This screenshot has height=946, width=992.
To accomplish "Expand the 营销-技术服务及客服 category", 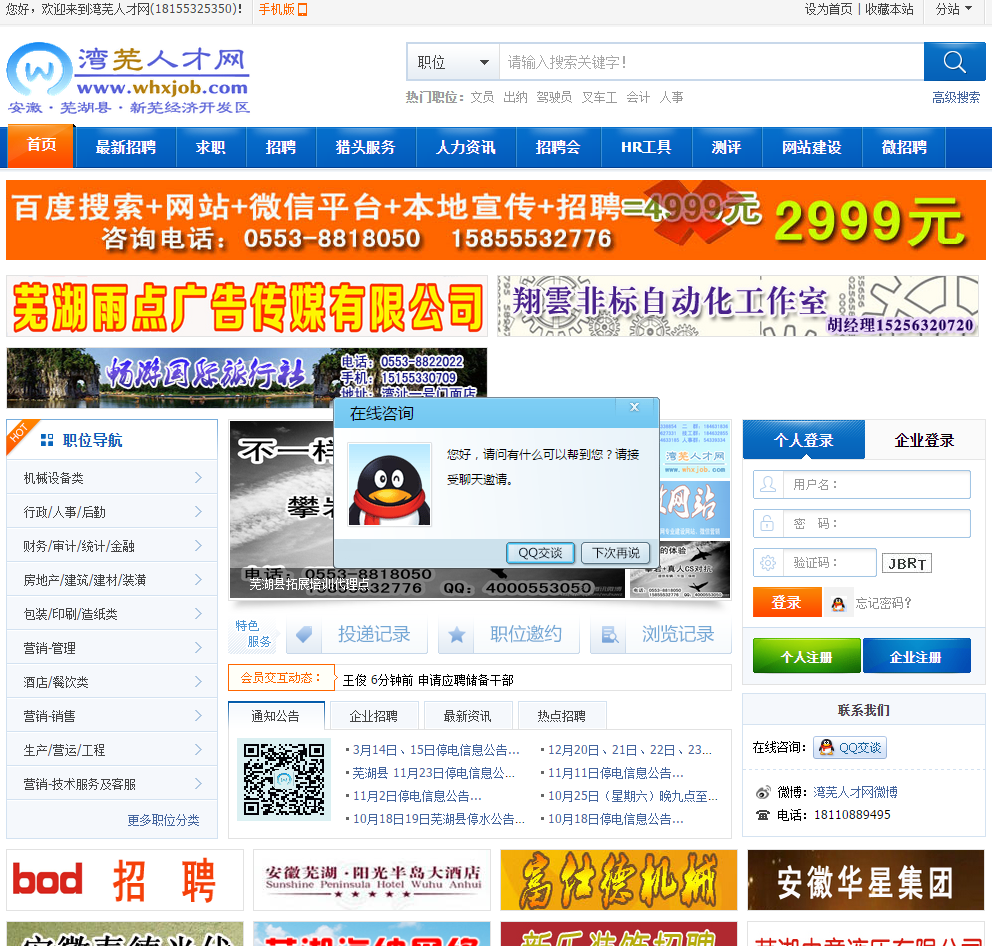I will coord(112,784).
